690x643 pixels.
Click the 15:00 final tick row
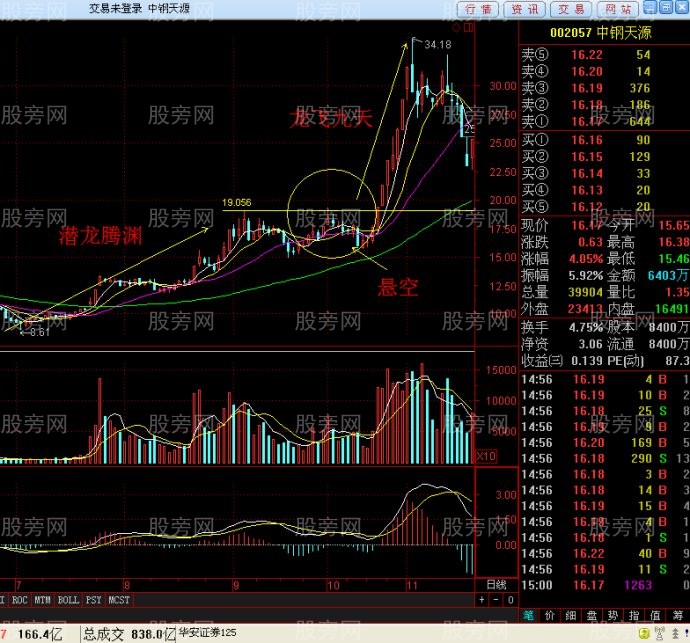[605, 585]
